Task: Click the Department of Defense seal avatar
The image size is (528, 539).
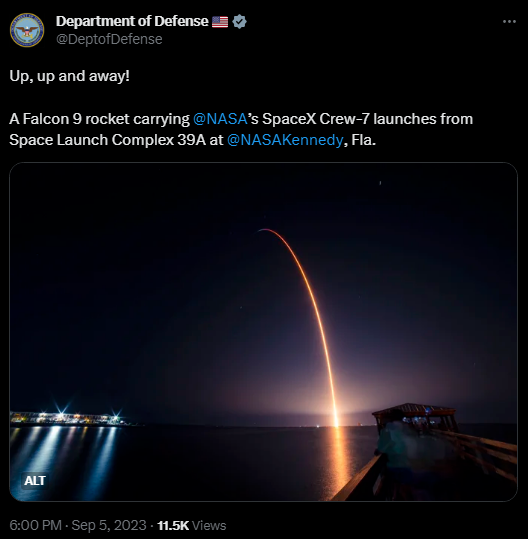Action: [x=27, y=30]
